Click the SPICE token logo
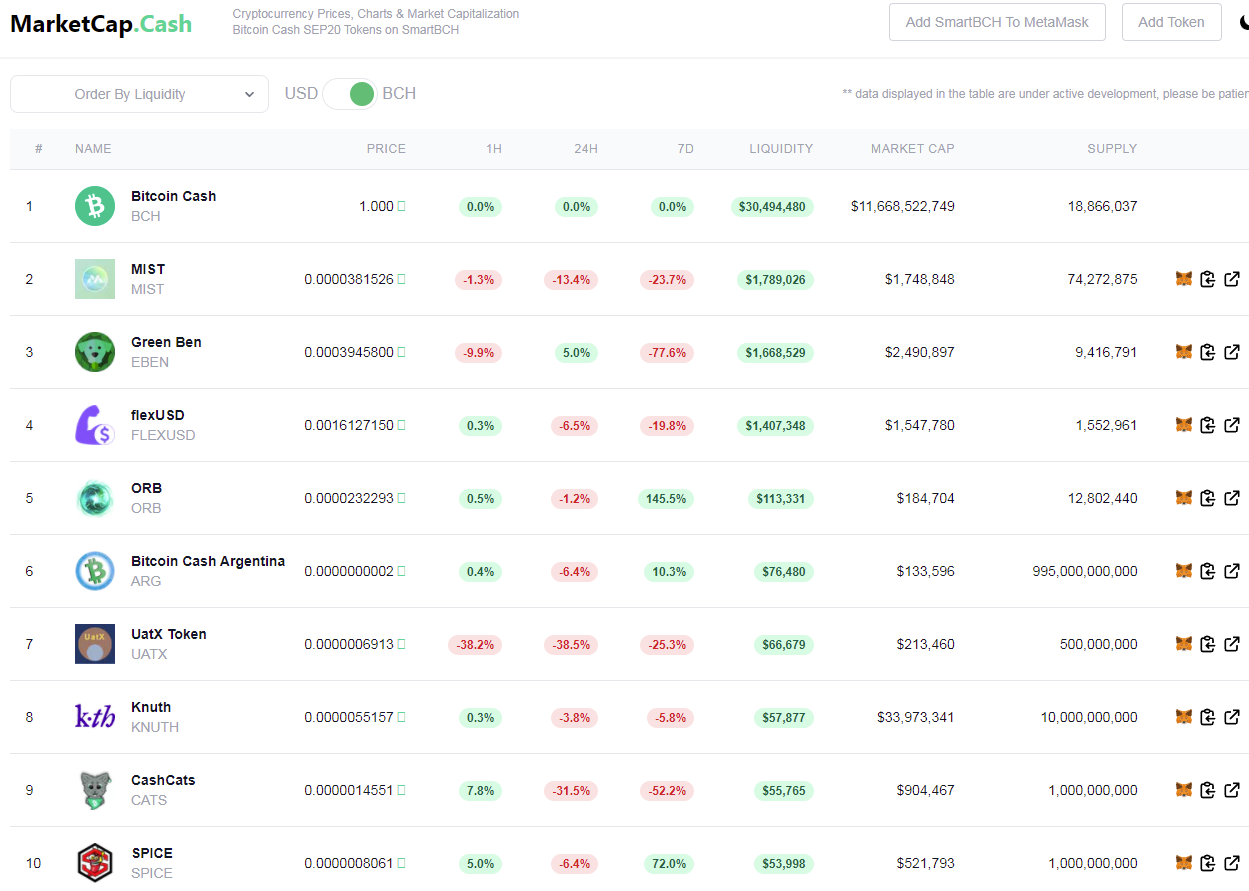This screenshot has width=1249, height=891. (x=95, y=862)
